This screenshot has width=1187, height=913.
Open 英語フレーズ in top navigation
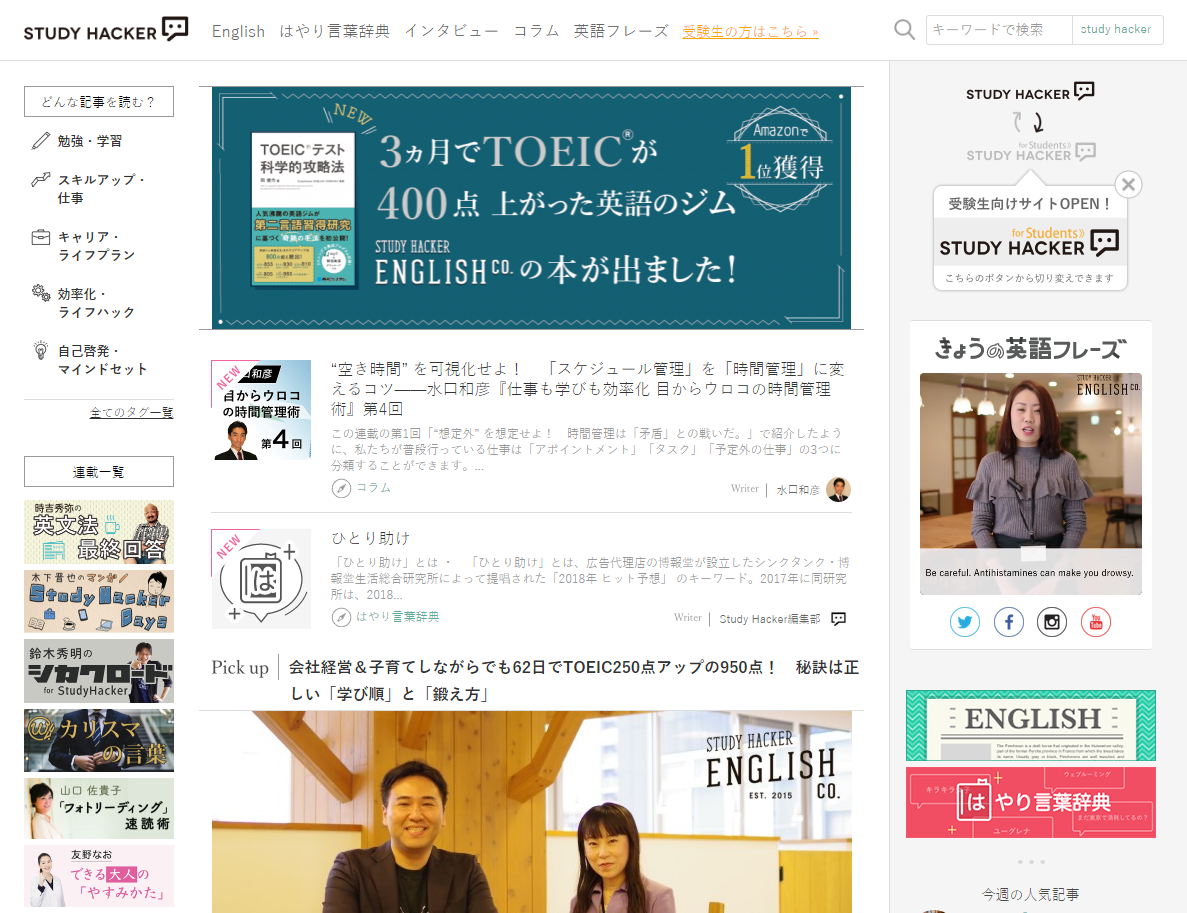[621, 31]
